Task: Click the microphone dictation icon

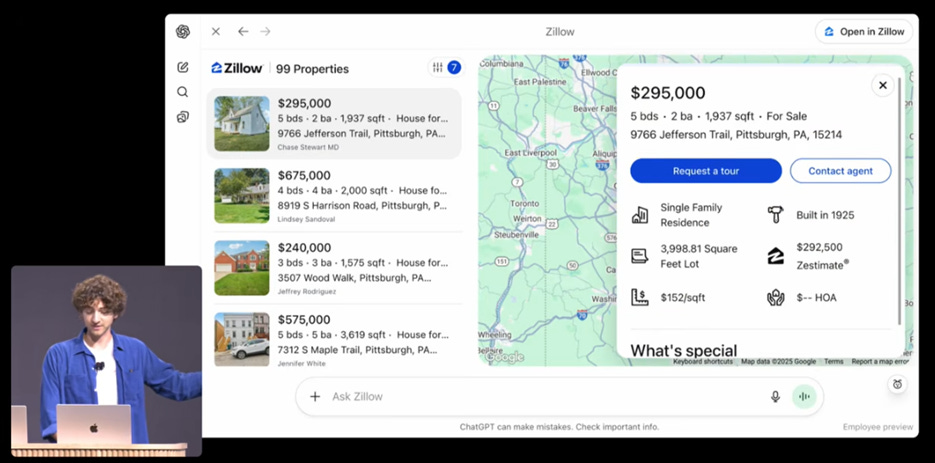Action: [x=775, y=396]
